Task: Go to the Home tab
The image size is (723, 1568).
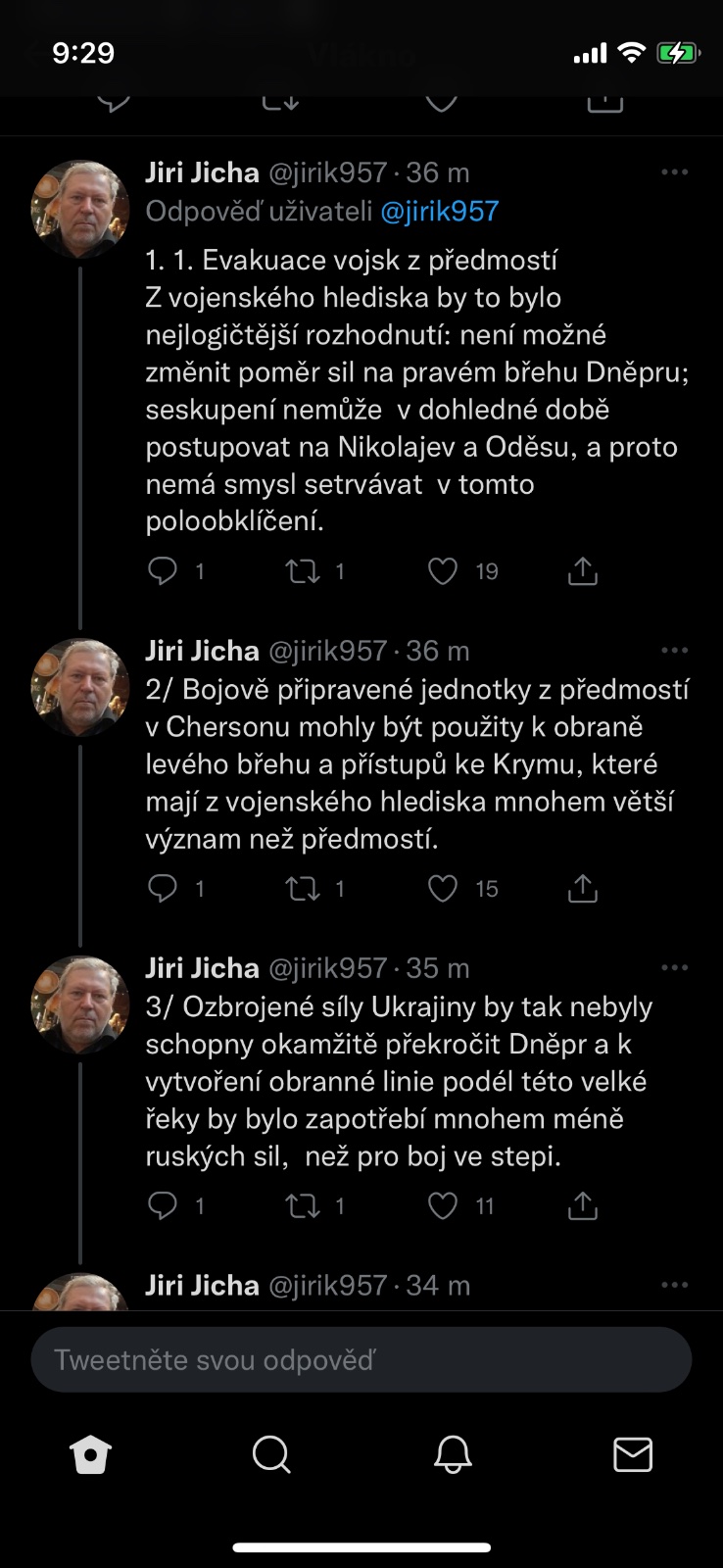Action: [x=91, y=1455]
